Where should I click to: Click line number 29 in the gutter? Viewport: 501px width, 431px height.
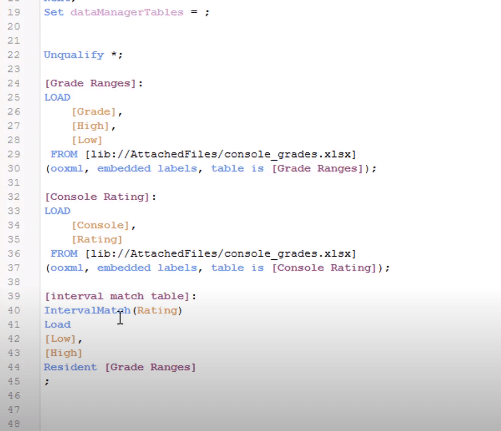tap(14, 154)
